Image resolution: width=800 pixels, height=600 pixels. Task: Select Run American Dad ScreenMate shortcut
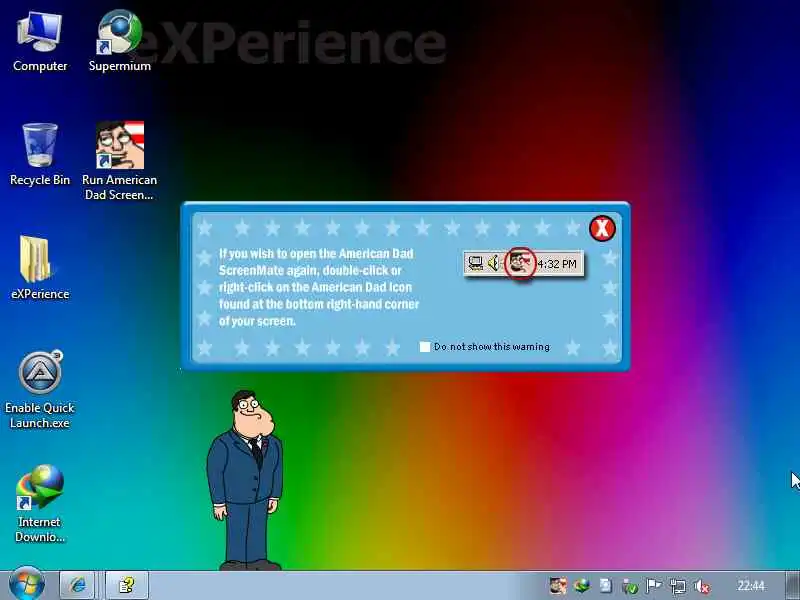[x=119, y=161]
